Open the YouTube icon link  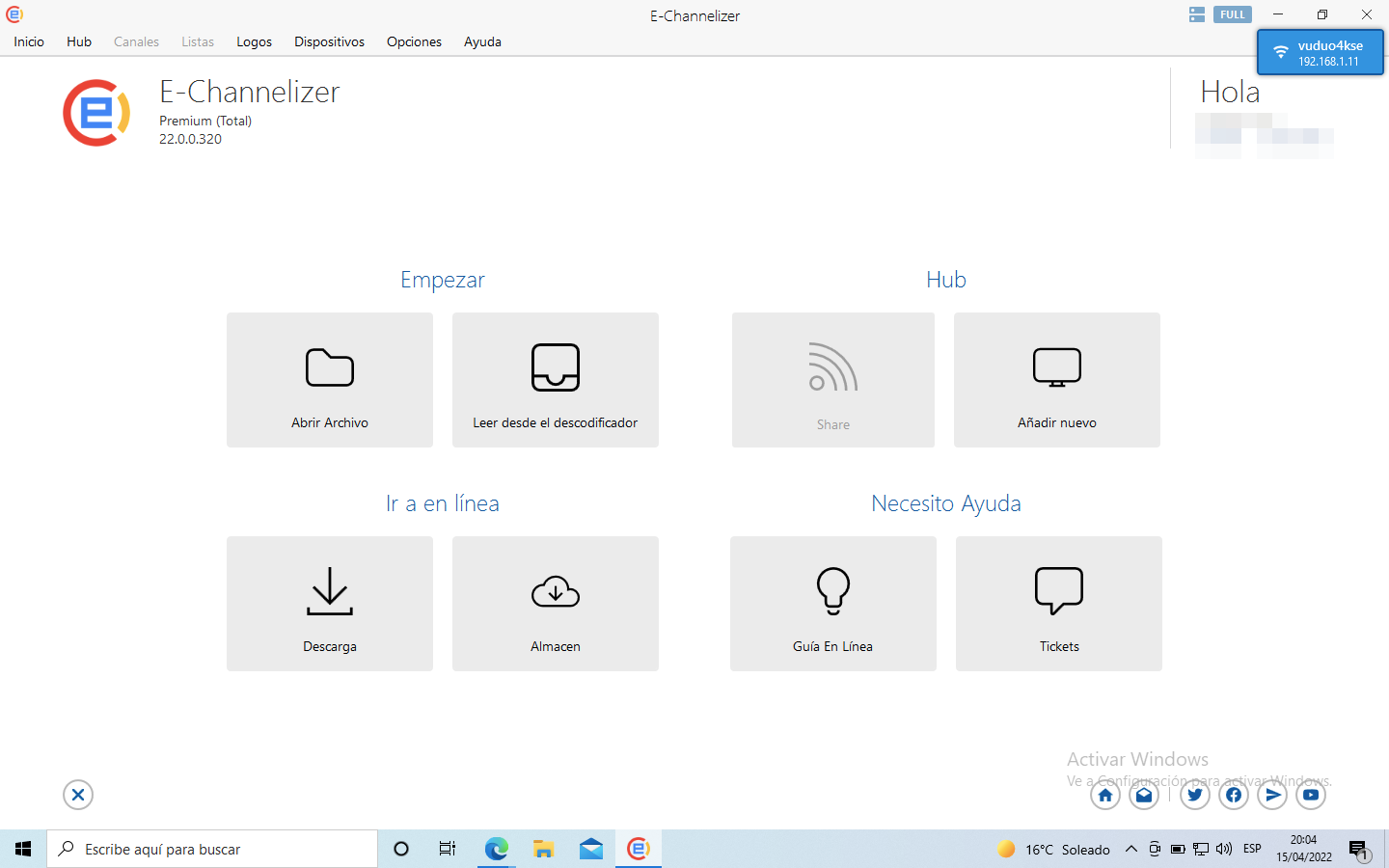coord(1311,795)
